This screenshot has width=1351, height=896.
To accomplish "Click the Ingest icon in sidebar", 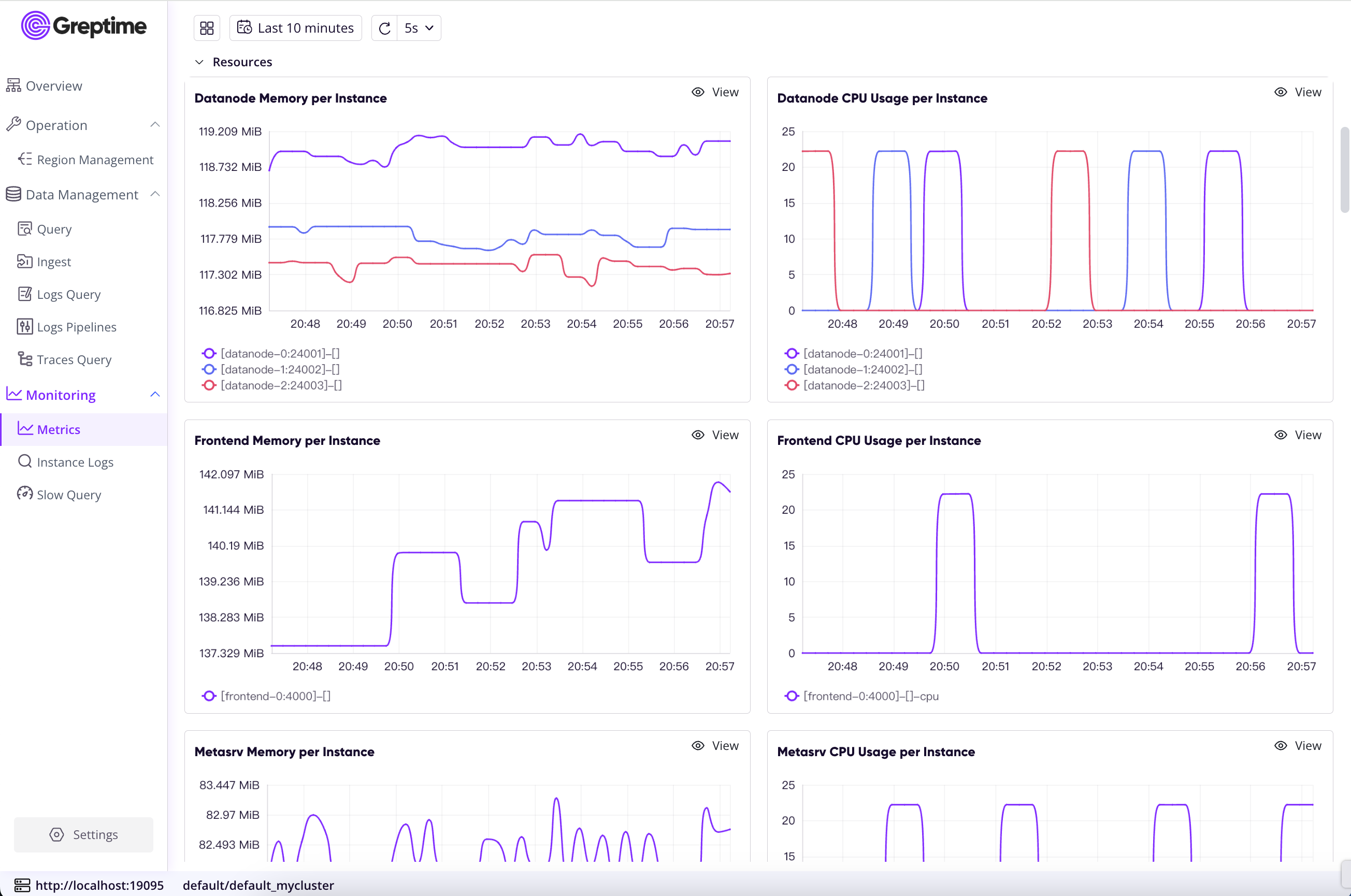I will [x=25, y=261].
